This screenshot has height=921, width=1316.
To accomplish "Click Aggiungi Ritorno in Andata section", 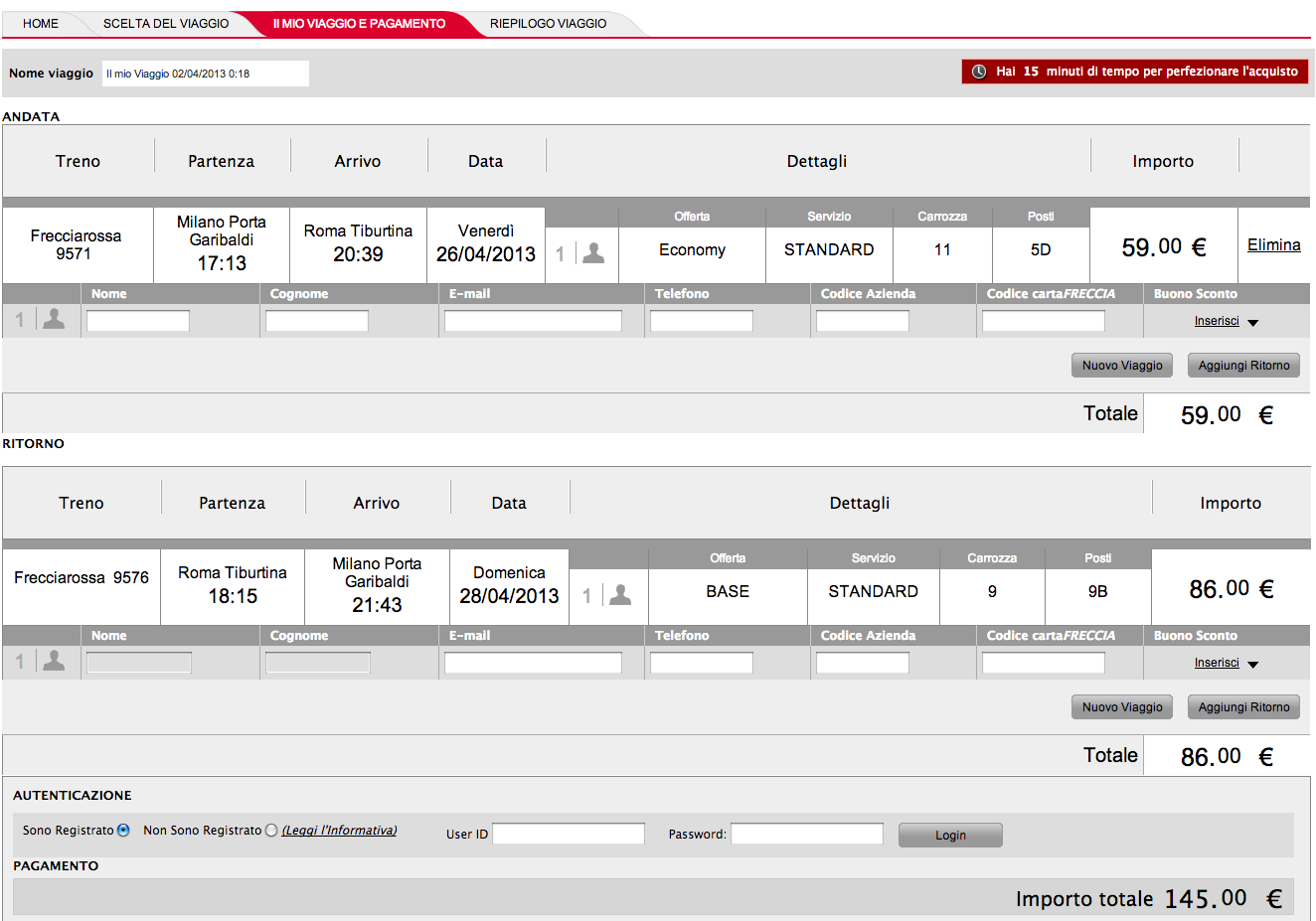I will [x=1243, y=366].
